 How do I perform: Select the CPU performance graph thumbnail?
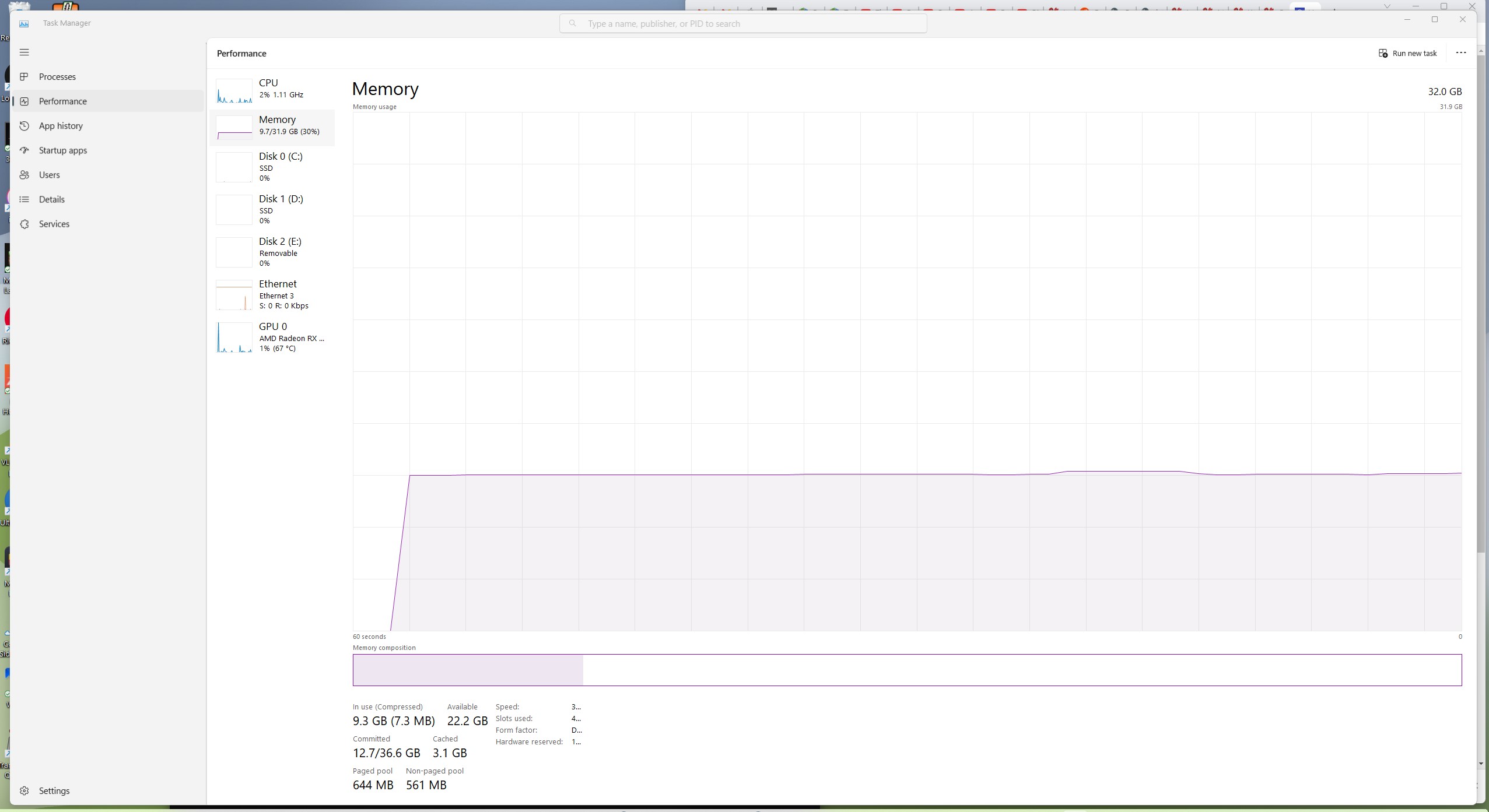(x=234, y=92)
